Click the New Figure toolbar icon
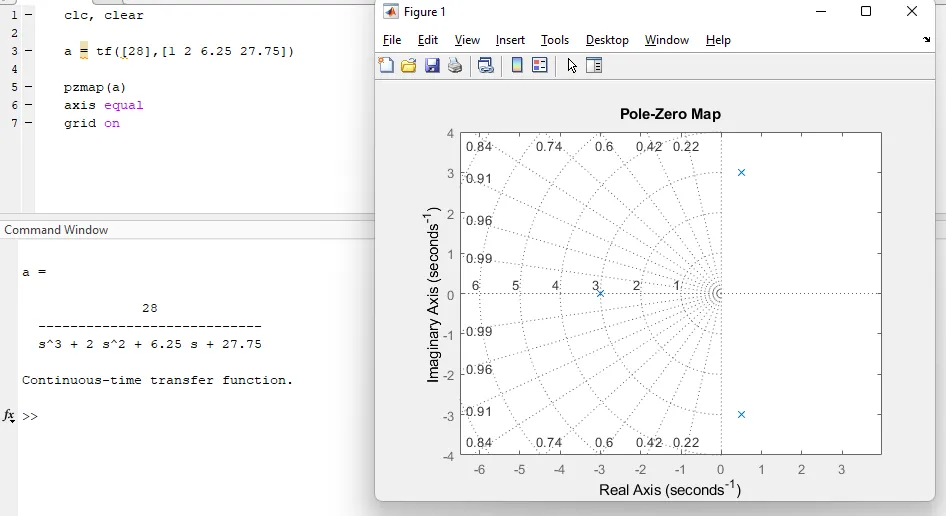Screen dimensions: 946x516 (386, 66)
